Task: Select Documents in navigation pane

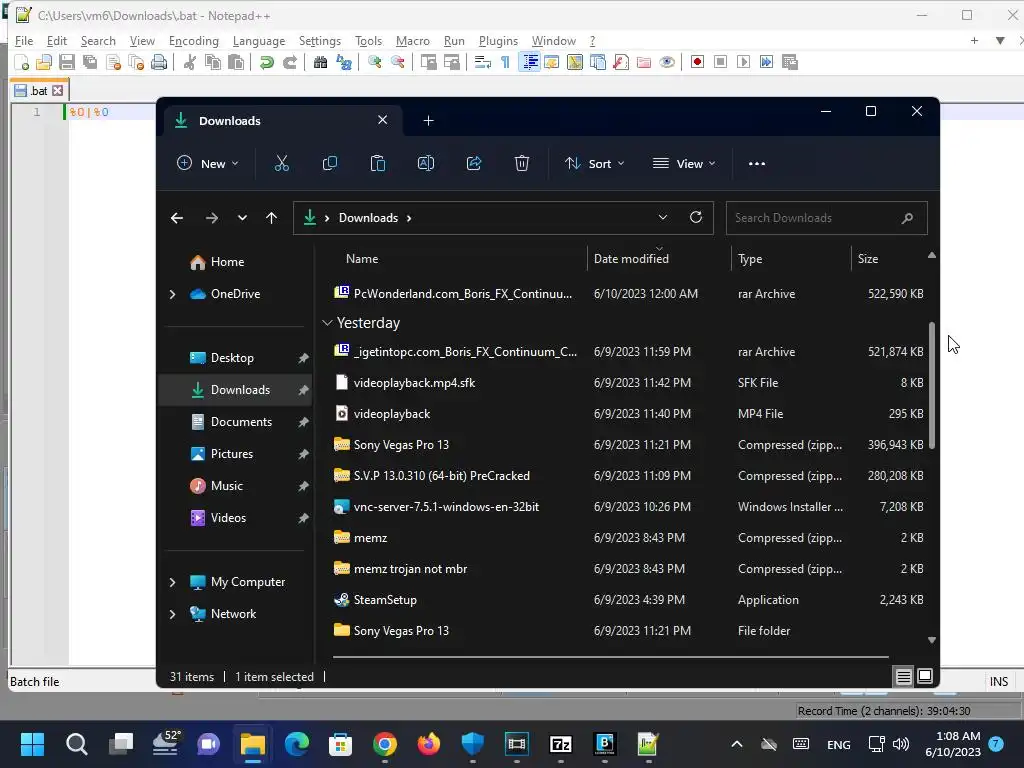Action: (241, 422)
